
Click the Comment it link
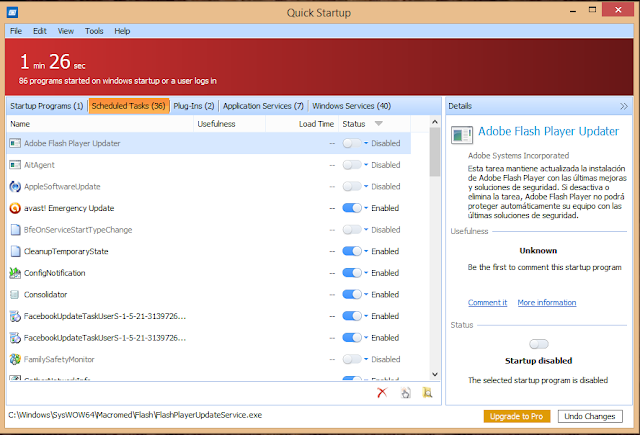(487, 302)
